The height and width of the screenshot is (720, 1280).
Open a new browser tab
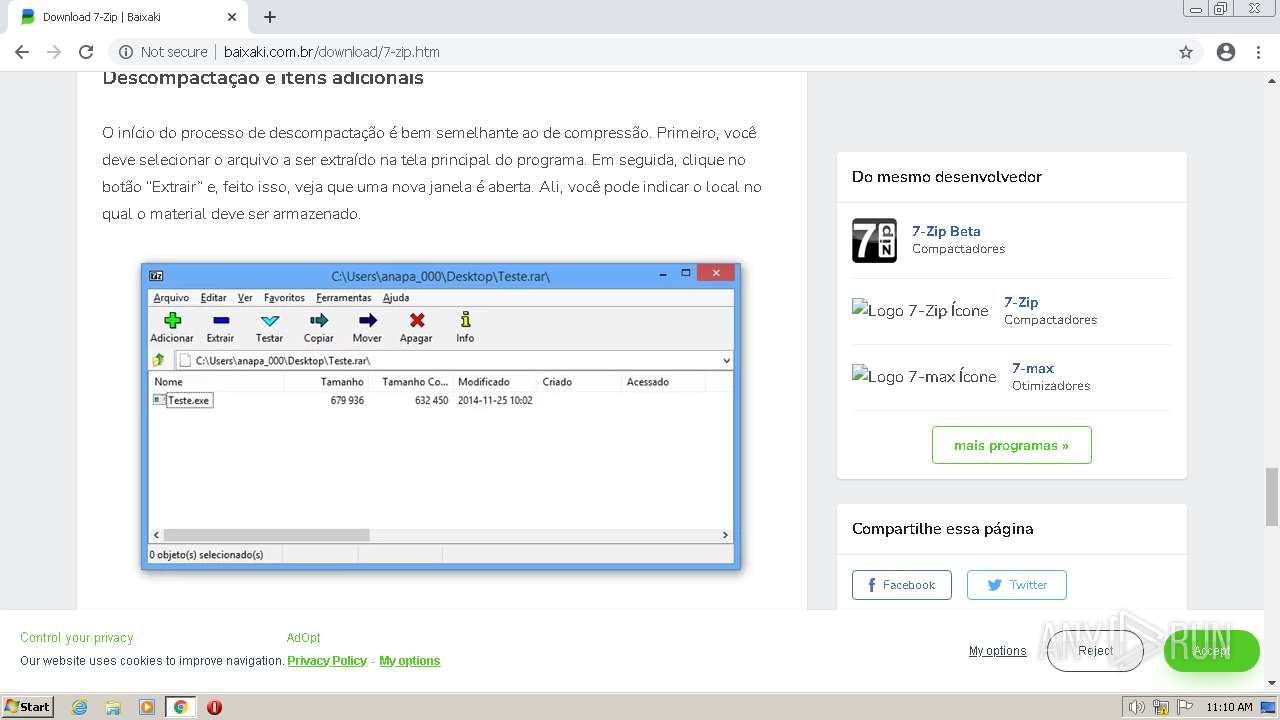[x=270, y=17]
